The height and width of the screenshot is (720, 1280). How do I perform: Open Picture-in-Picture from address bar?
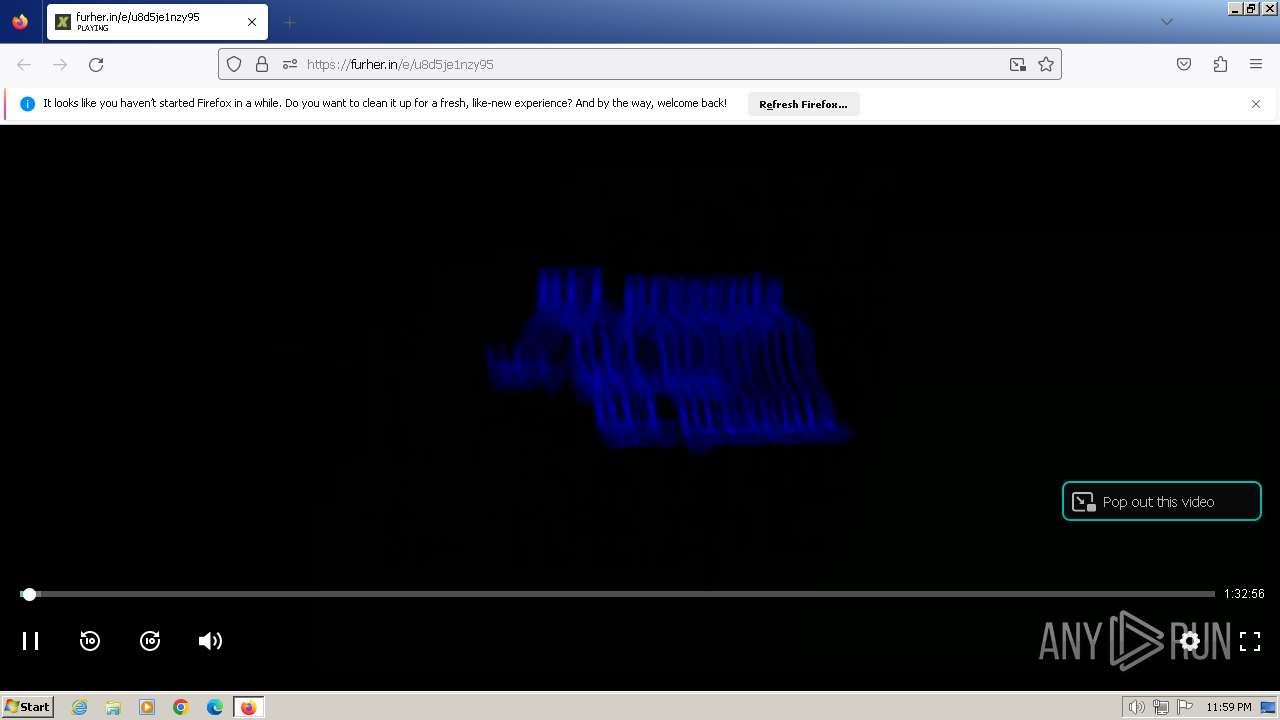(1018, 64)
